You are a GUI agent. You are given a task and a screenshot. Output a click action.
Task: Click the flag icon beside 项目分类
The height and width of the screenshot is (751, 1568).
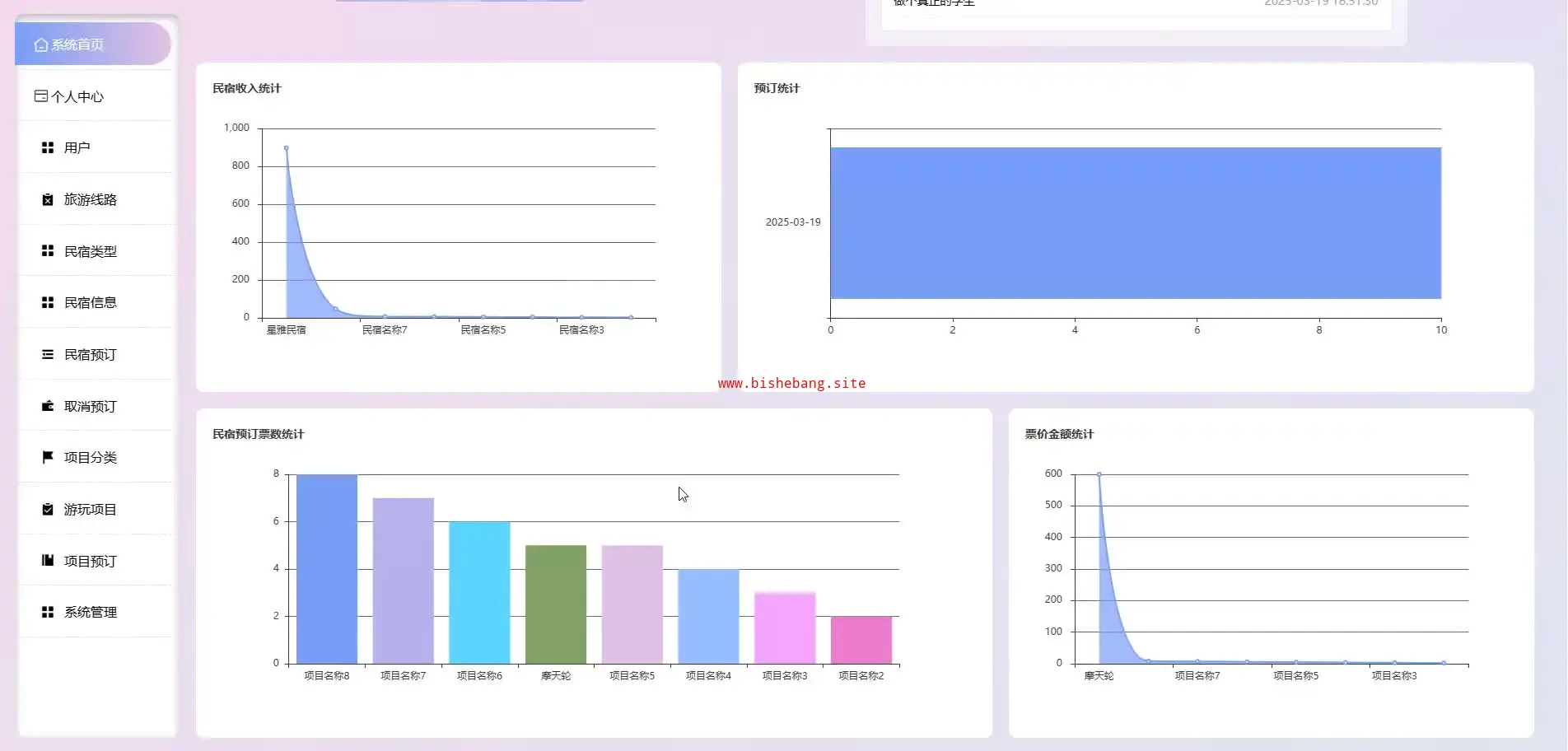tap(48, 457)
